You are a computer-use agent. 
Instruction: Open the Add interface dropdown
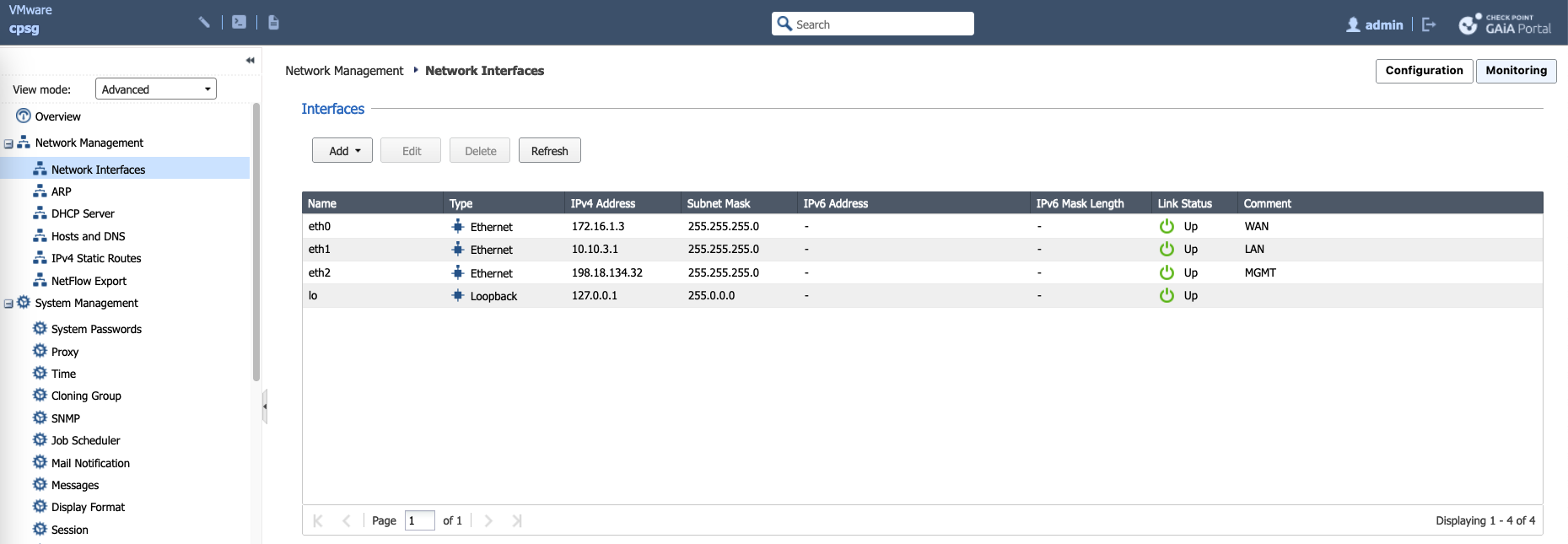[x=342, y=151]
